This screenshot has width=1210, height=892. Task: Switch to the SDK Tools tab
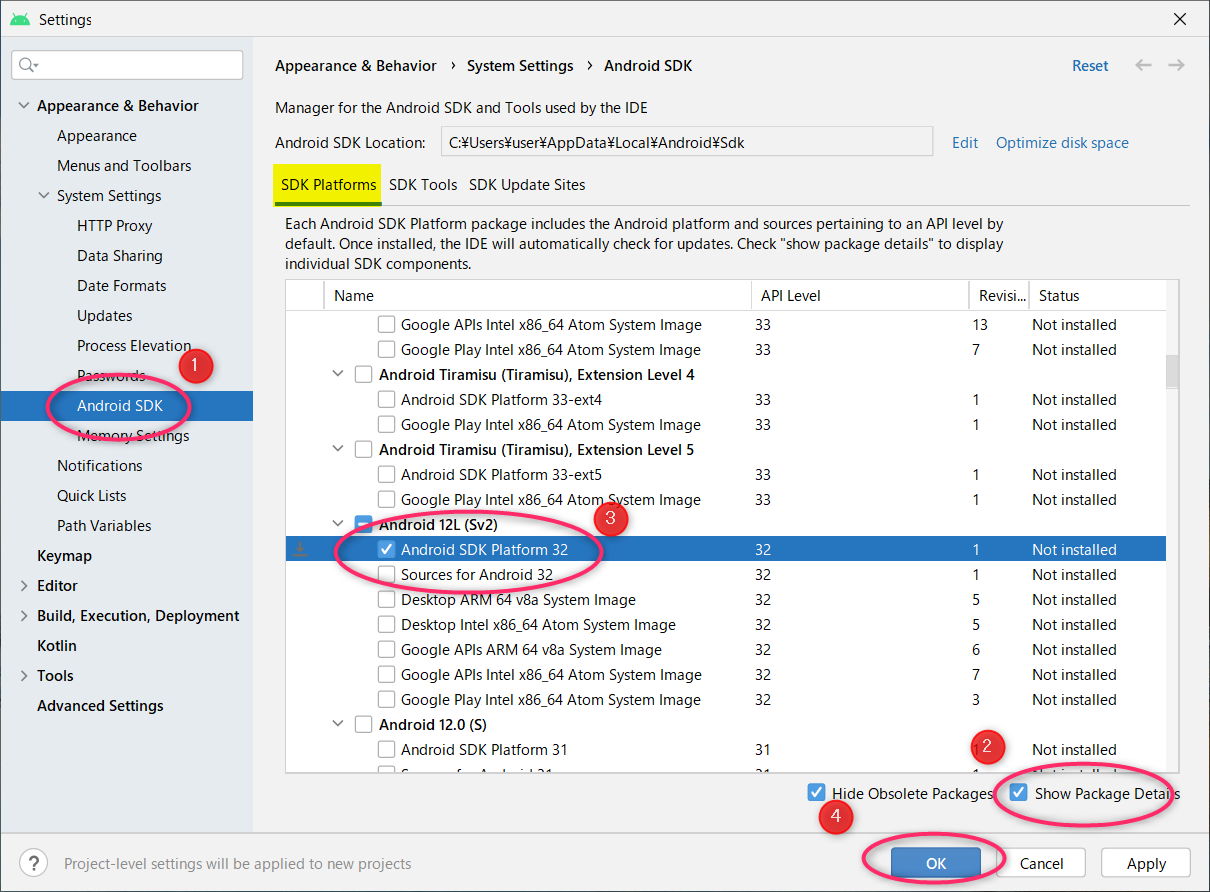tap(422, 185)
